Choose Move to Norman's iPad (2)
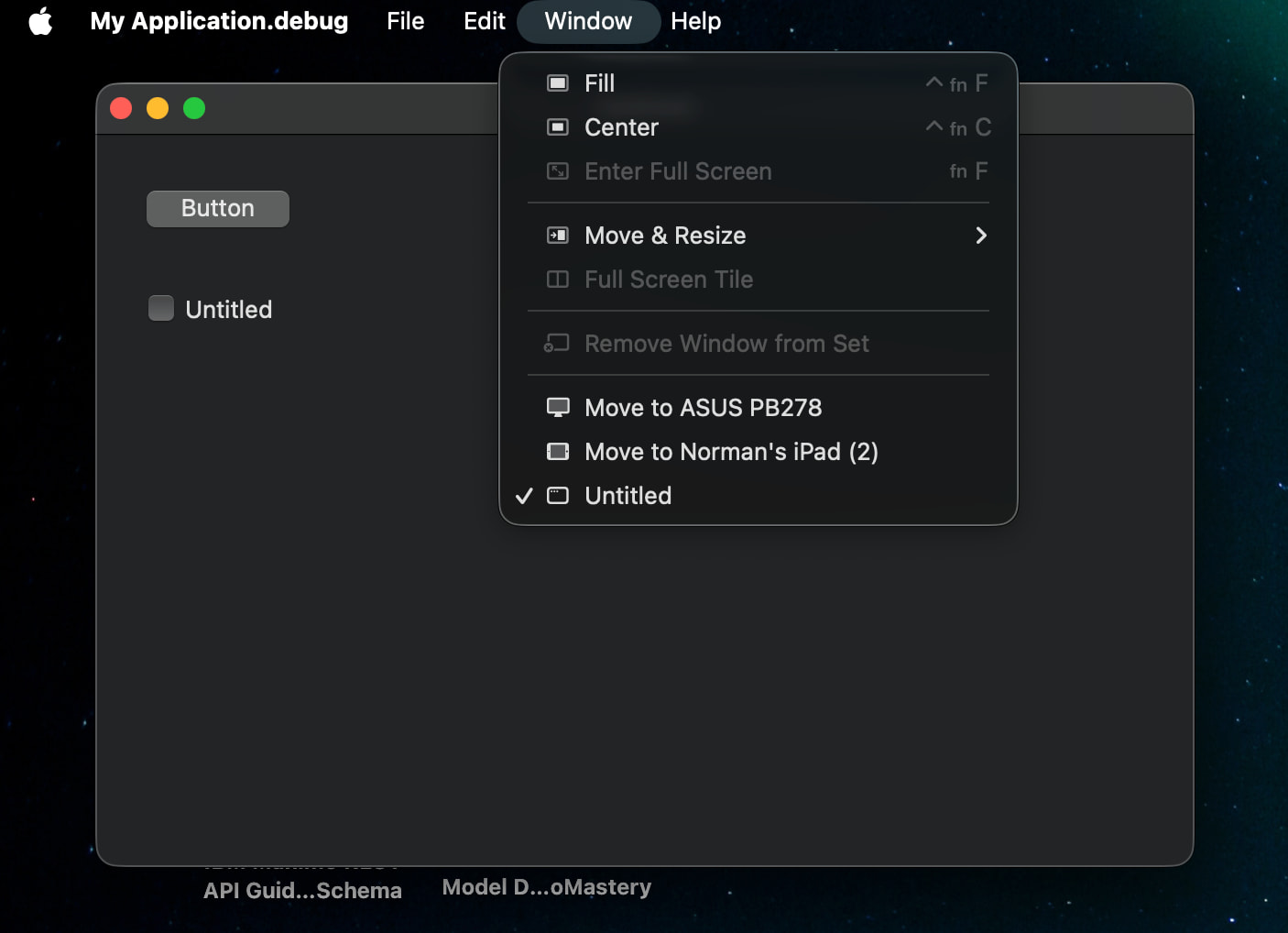Viewport: 1288px width, 933px height. coord(759,452)
